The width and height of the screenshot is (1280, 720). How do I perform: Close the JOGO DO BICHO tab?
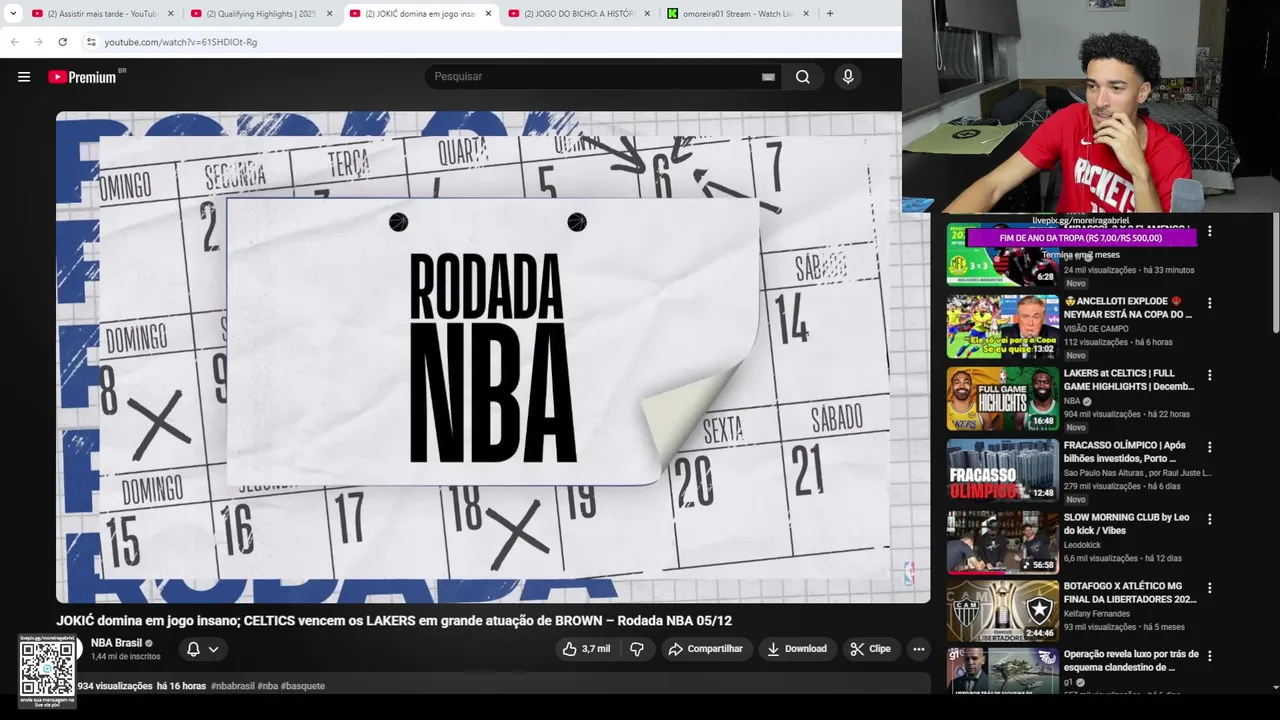[x=647, y=14]
